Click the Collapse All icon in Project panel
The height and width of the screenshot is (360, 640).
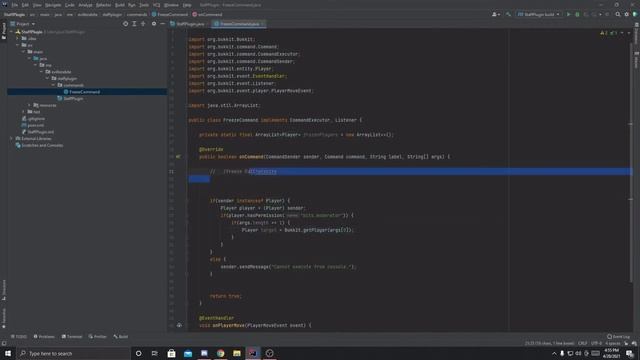pyautogui.click(x=143, y=24)
